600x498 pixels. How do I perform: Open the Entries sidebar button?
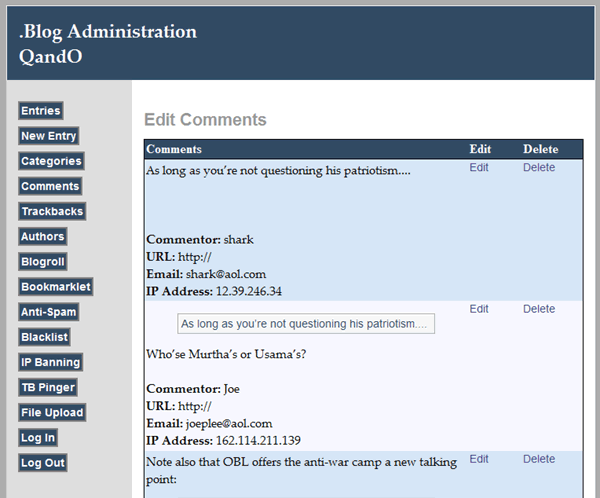(41, 111)
